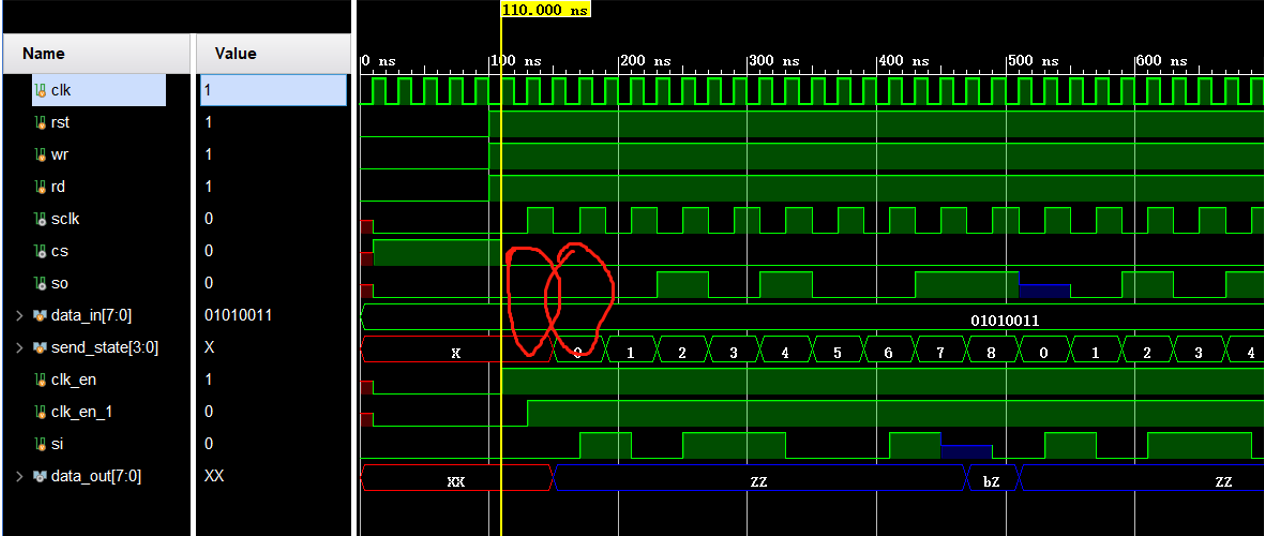This screenshot has height=539, width=1264.
Task: Select the clk_en signal name
Action: pyautogui.click(x=73, y=379)
